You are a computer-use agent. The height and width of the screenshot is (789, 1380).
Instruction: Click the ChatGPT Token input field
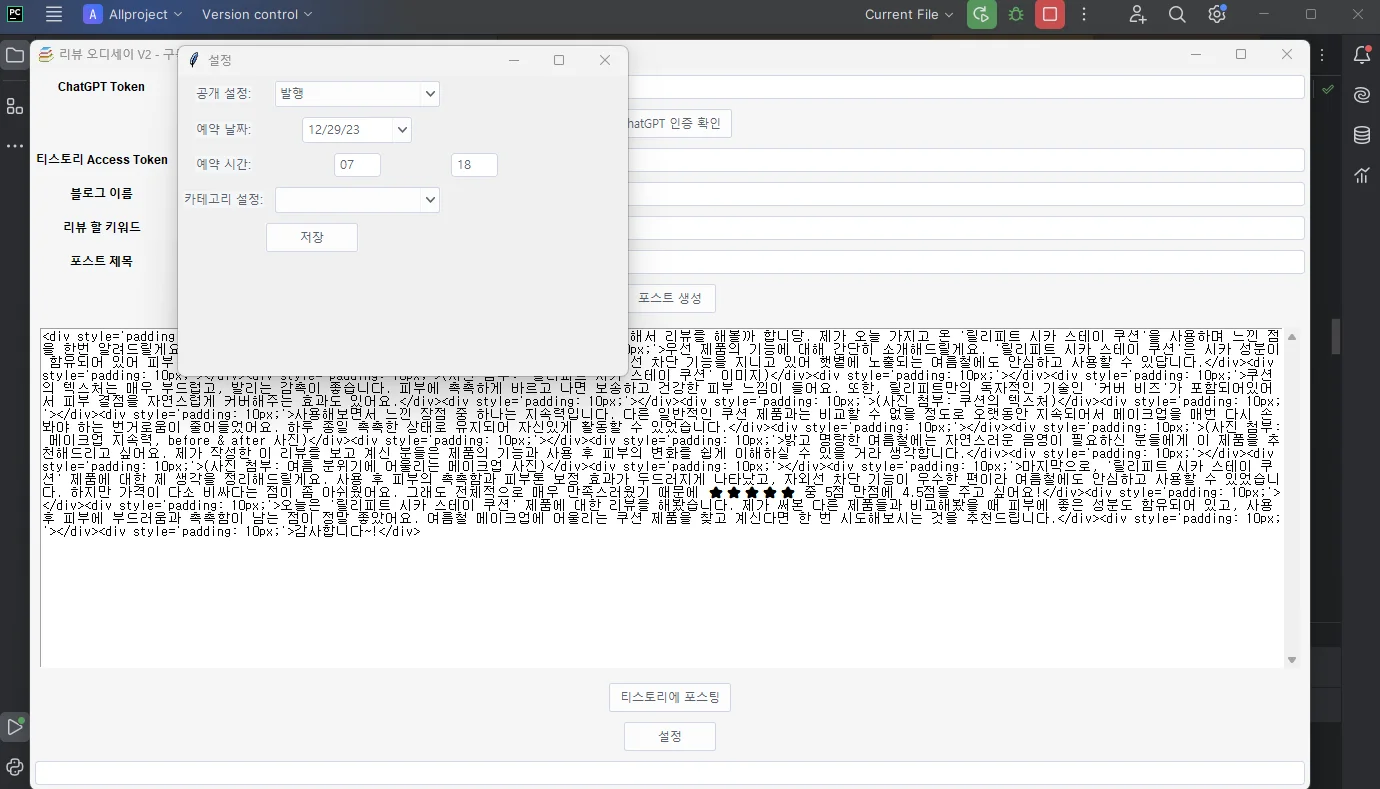[966, 87]
